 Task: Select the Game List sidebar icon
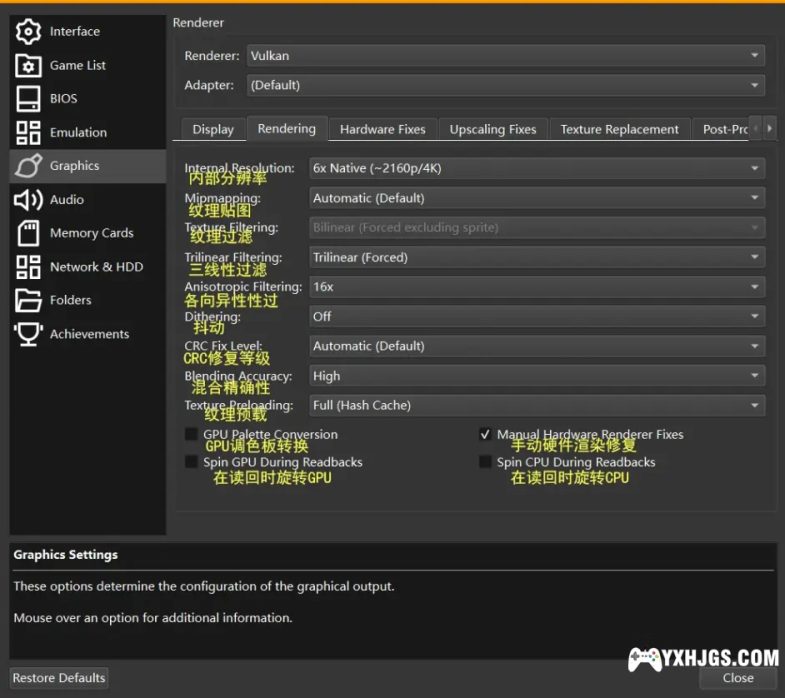point(28,65)
